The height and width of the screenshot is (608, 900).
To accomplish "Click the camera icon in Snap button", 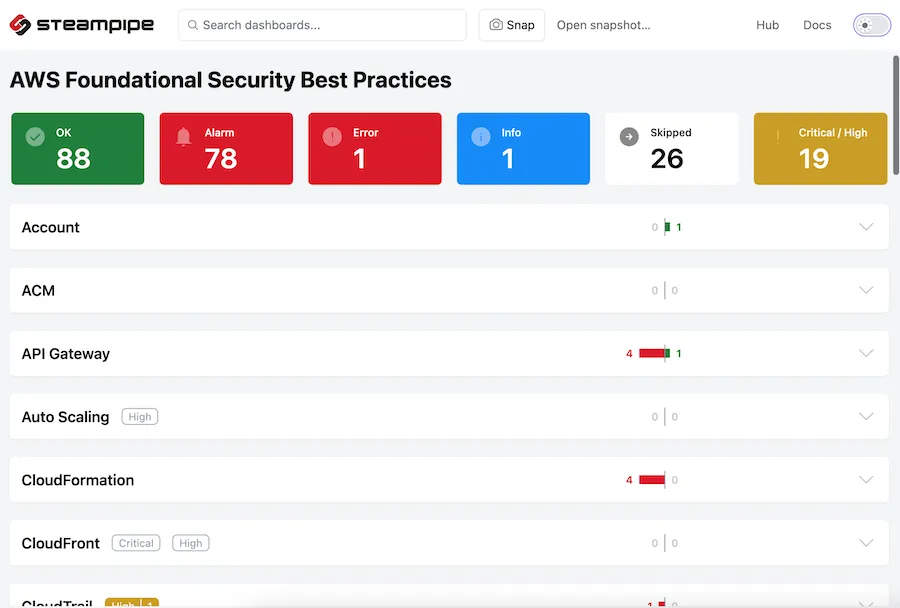I will pyautogui.click(x=496, y=25).
